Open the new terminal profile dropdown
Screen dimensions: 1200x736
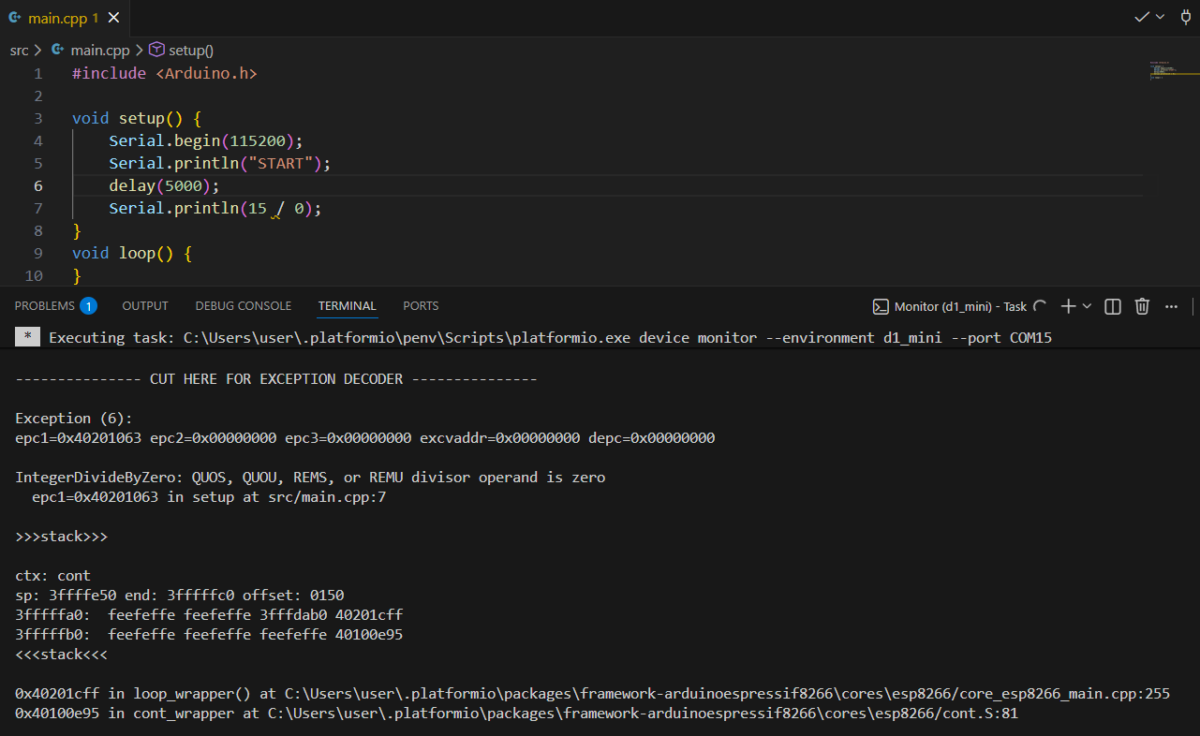tap(1087, 306)
